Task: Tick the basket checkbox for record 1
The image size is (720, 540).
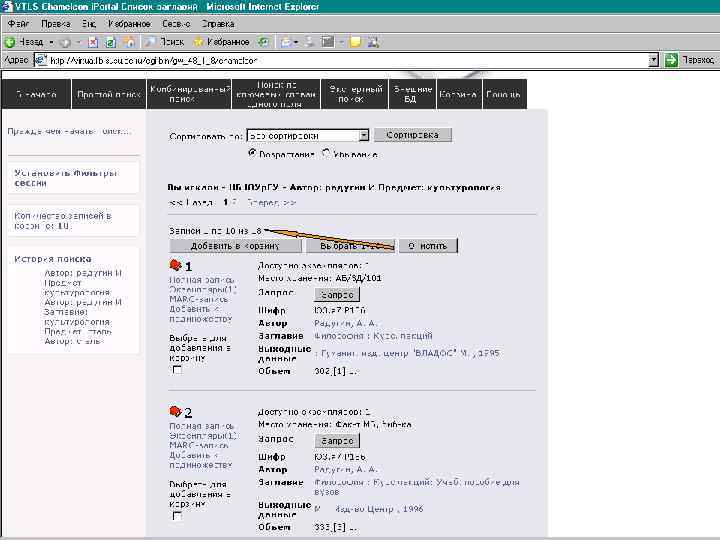Action: coord(177,370)
